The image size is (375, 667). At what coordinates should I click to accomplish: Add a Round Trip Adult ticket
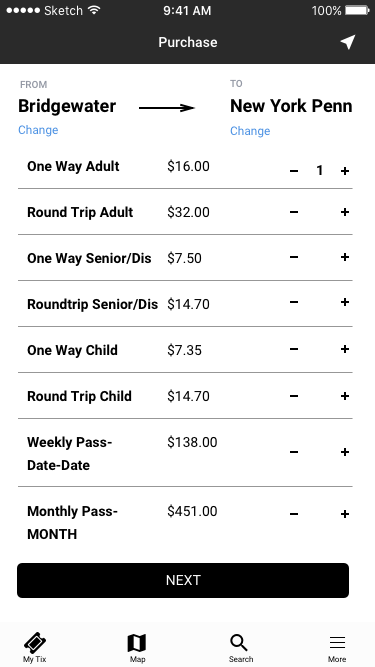pyautogui.click(x=345, y=212)
